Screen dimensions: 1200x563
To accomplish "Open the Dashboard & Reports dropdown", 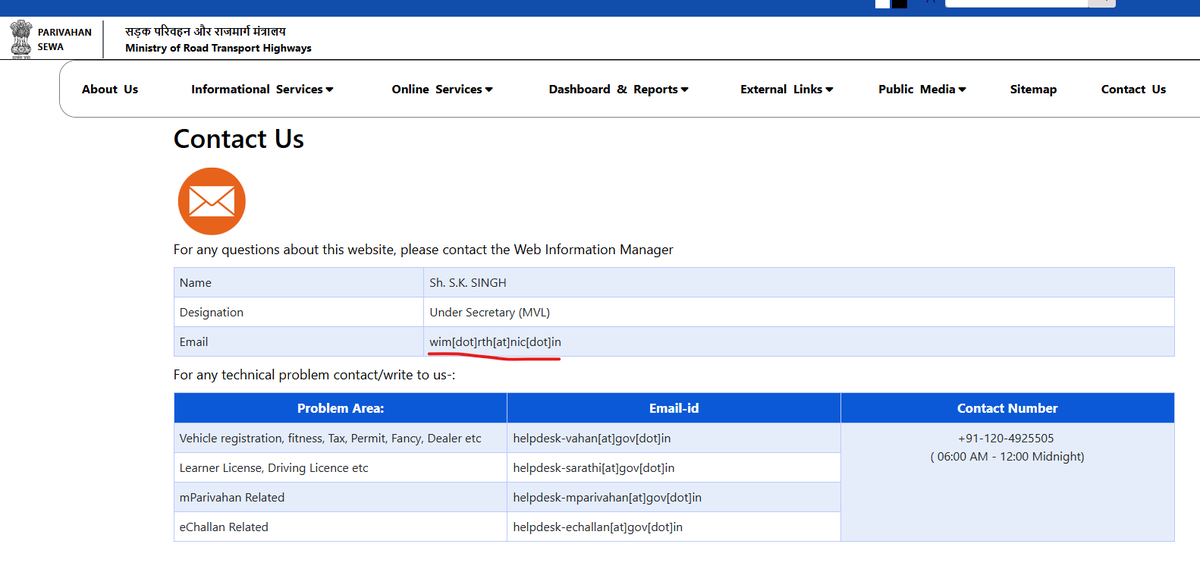I will point(618,89).
